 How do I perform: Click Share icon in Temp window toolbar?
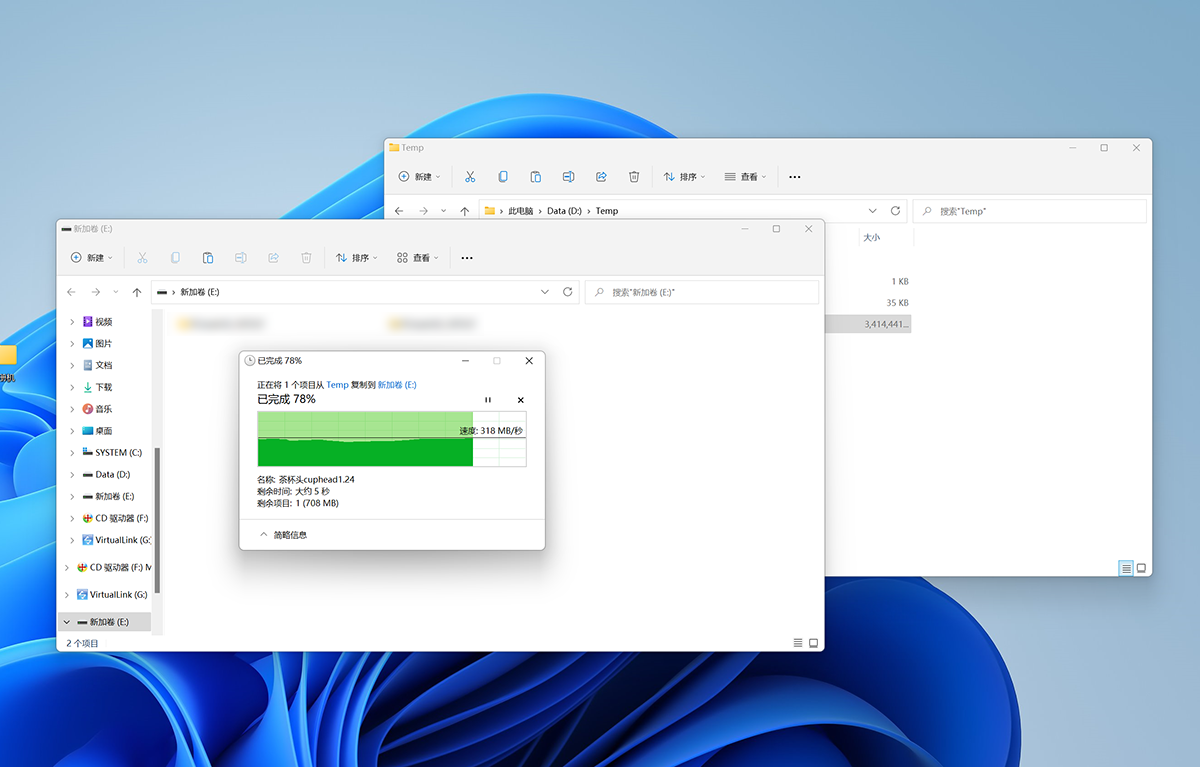601,177
